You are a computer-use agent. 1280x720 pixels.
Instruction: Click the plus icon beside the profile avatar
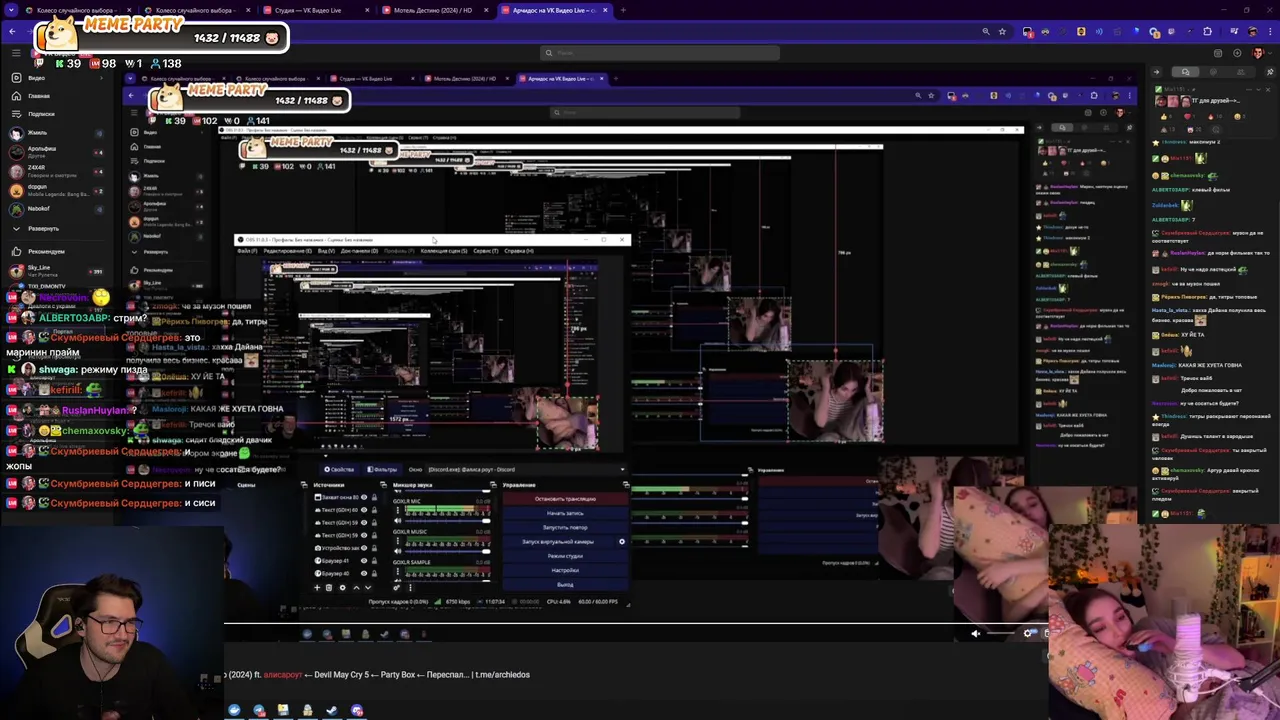[x=1237, y=53]
